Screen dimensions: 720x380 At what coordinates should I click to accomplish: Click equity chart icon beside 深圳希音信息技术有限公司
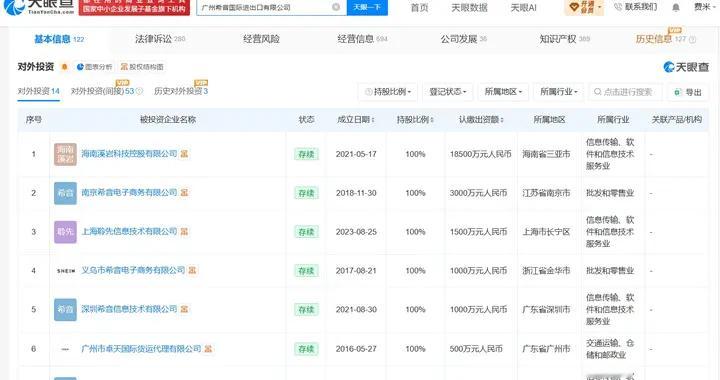[x=184, y=309]
